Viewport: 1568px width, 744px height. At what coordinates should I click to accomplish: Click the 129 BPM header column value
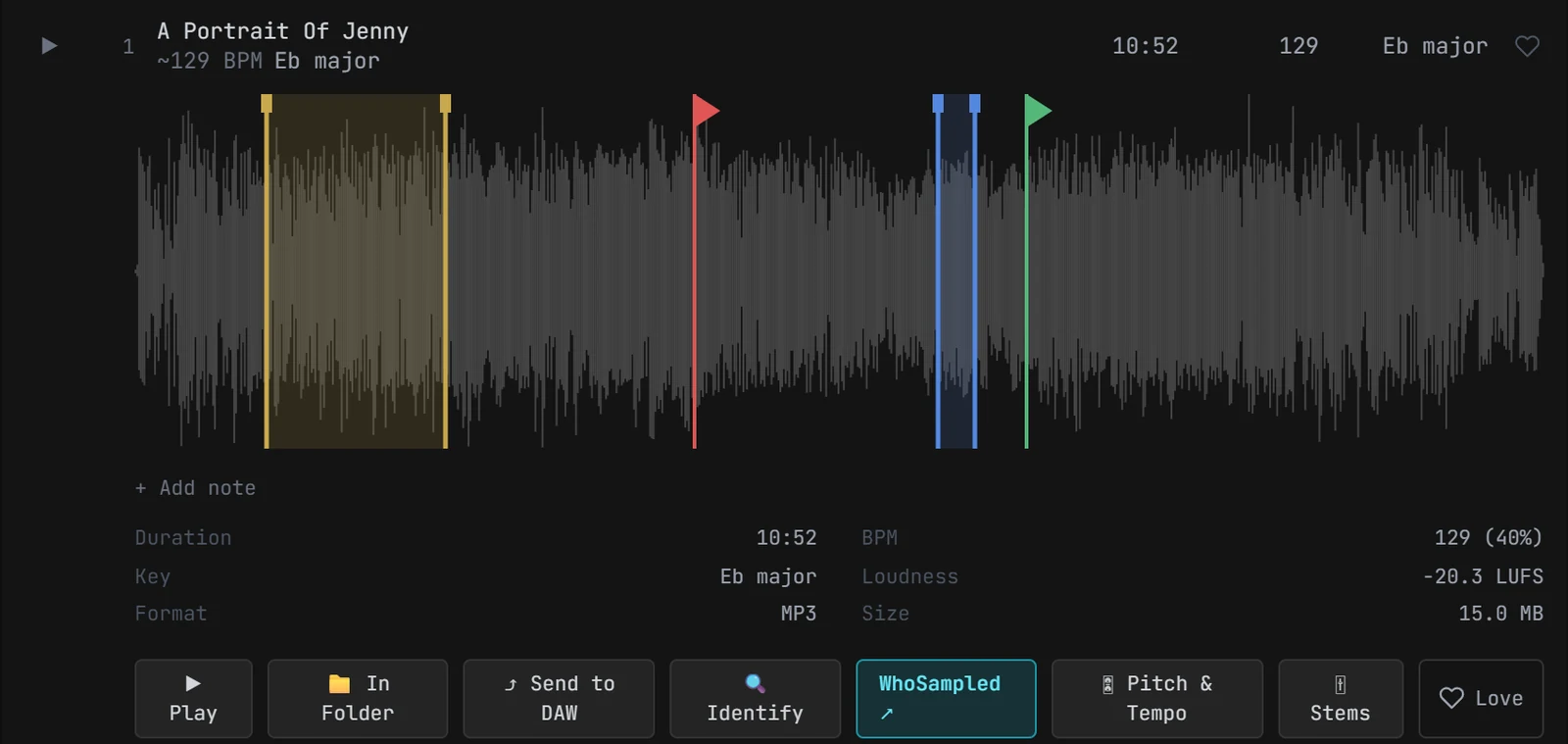point(1298,46)
